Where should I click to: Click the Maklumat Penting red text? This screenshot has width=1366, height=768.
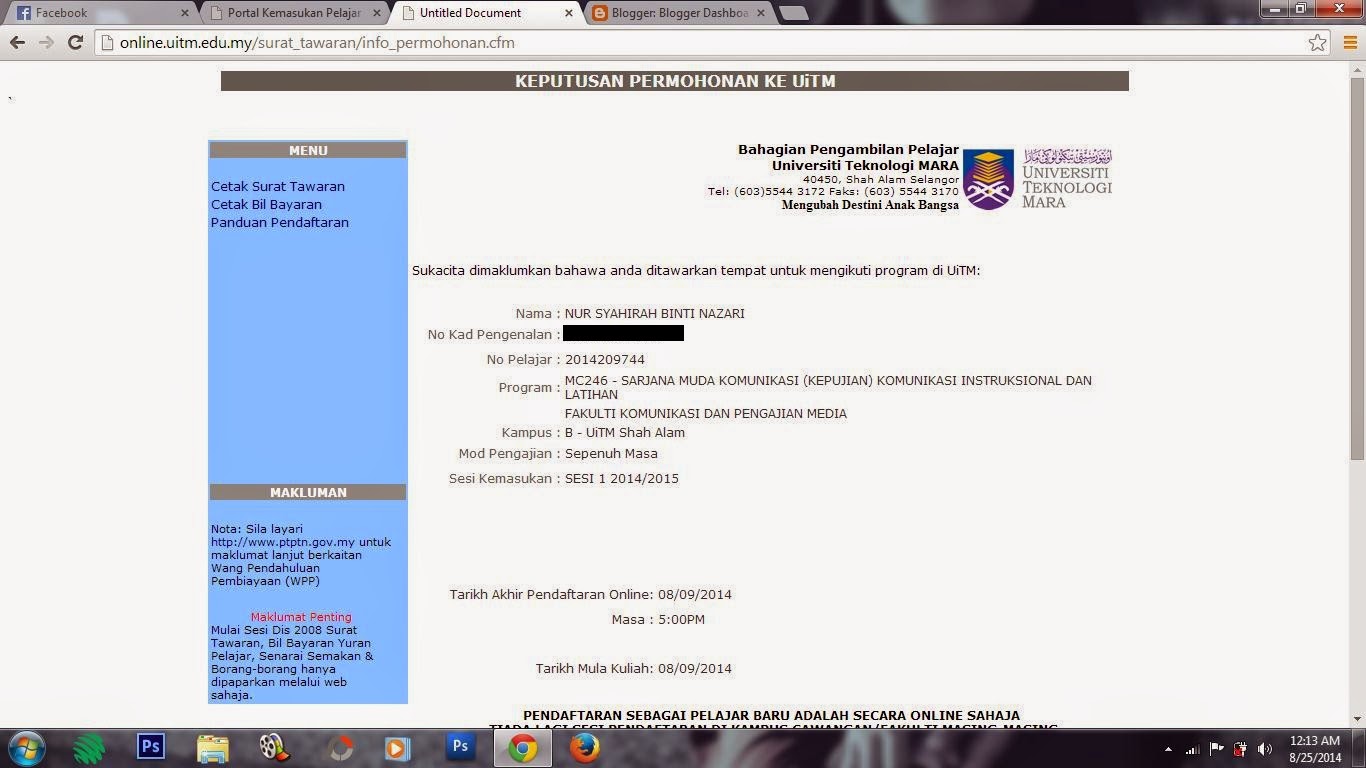tap(301, 617)
